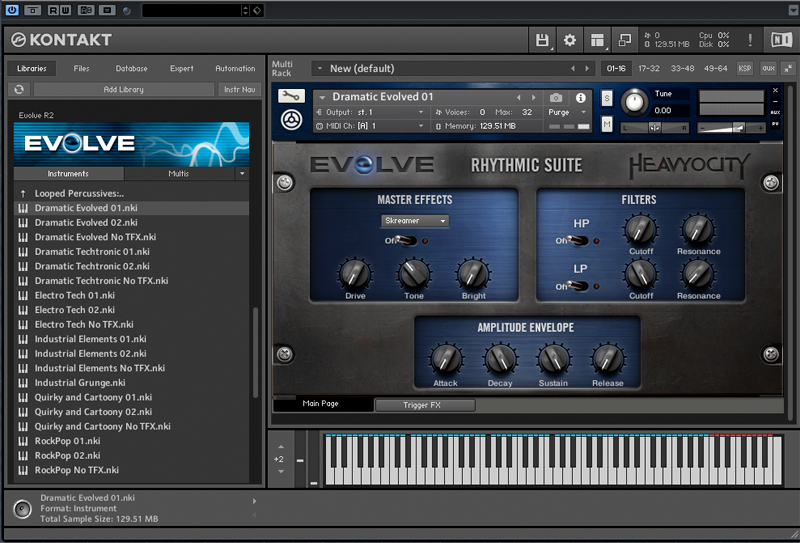Open the Trigger FX tab

click(x=425, y=405)
